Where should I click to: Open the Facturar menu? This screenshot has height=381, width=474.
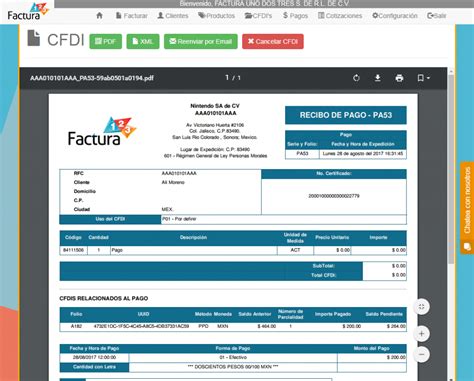pyautogui.click(x=132, y=16)
